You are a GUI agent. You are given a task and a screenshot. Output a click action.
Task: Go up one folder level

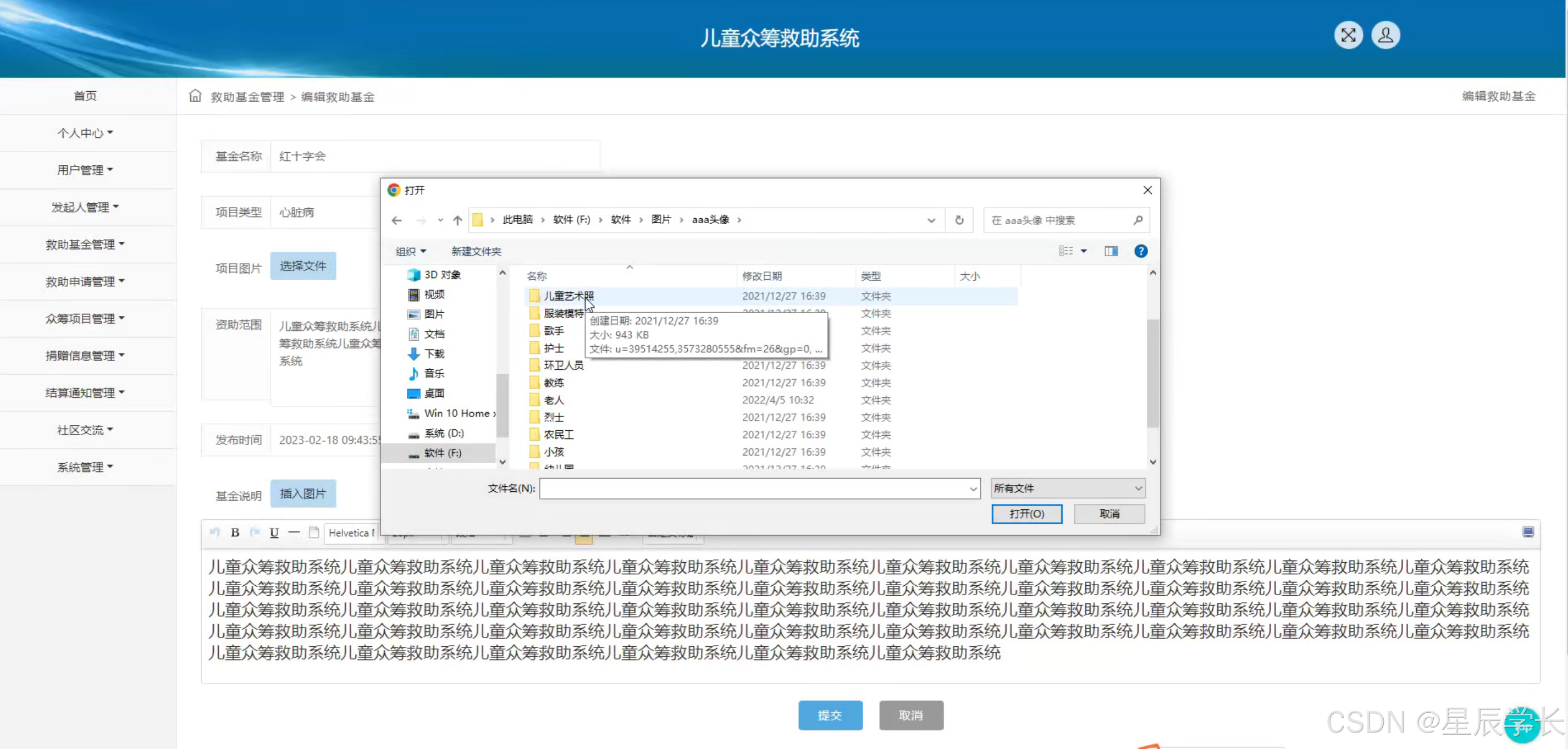[x=458, y=220]
